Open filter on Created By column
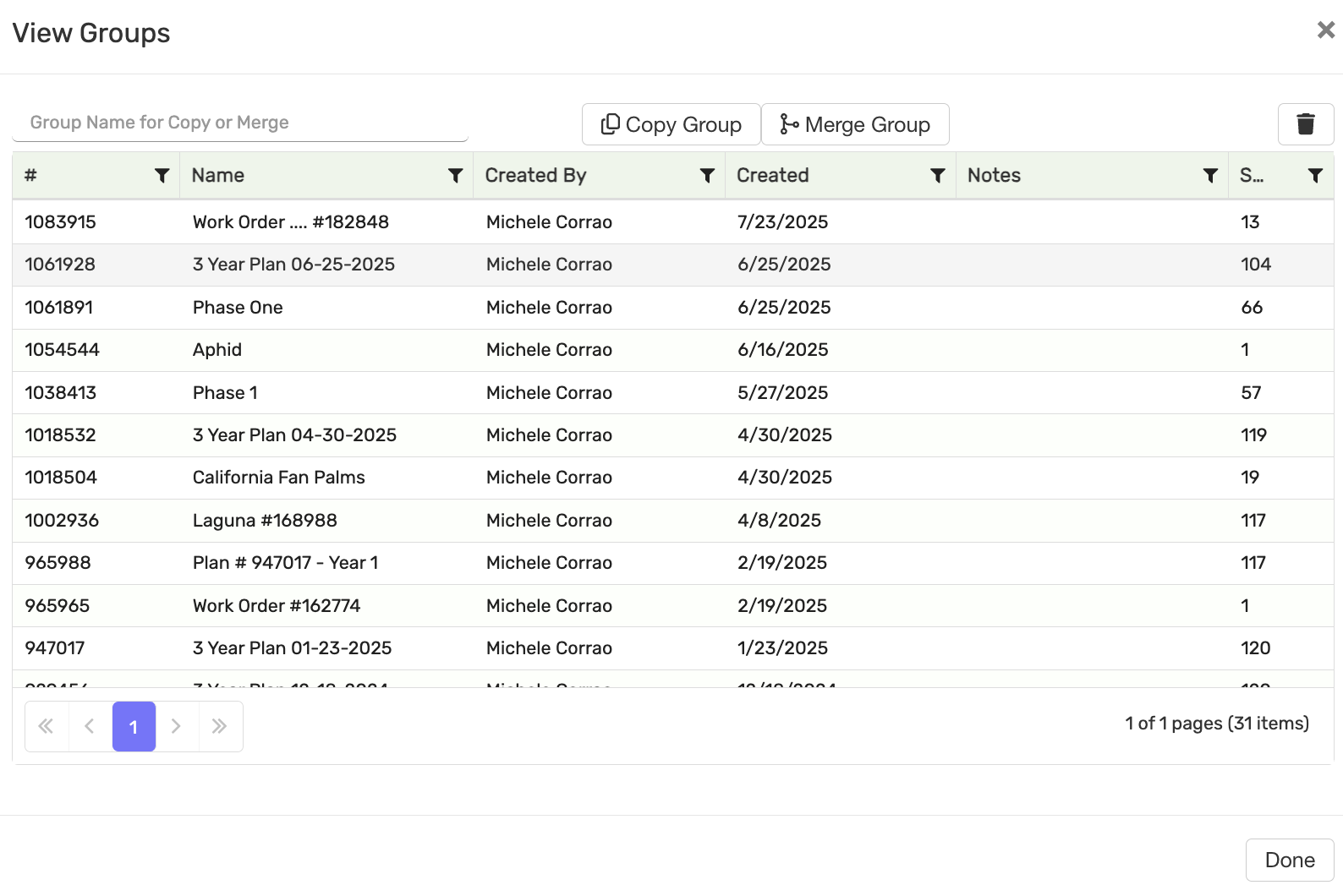The width and height of the screenshot is (1343, 896). tap(707, 176)
